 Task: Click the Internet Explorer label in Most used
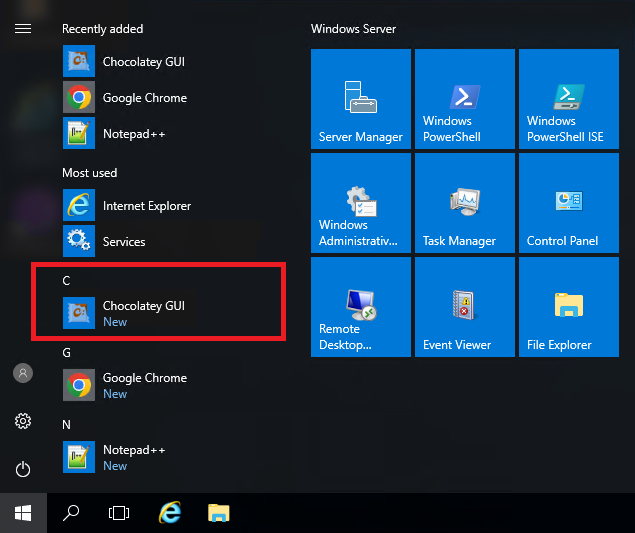[x=147, y=206]
